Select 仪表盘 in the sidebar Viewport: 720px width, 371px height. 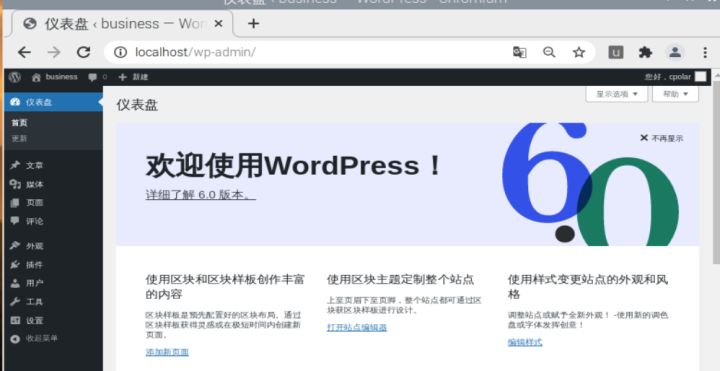pyautogui.click(x=53, y=102)
